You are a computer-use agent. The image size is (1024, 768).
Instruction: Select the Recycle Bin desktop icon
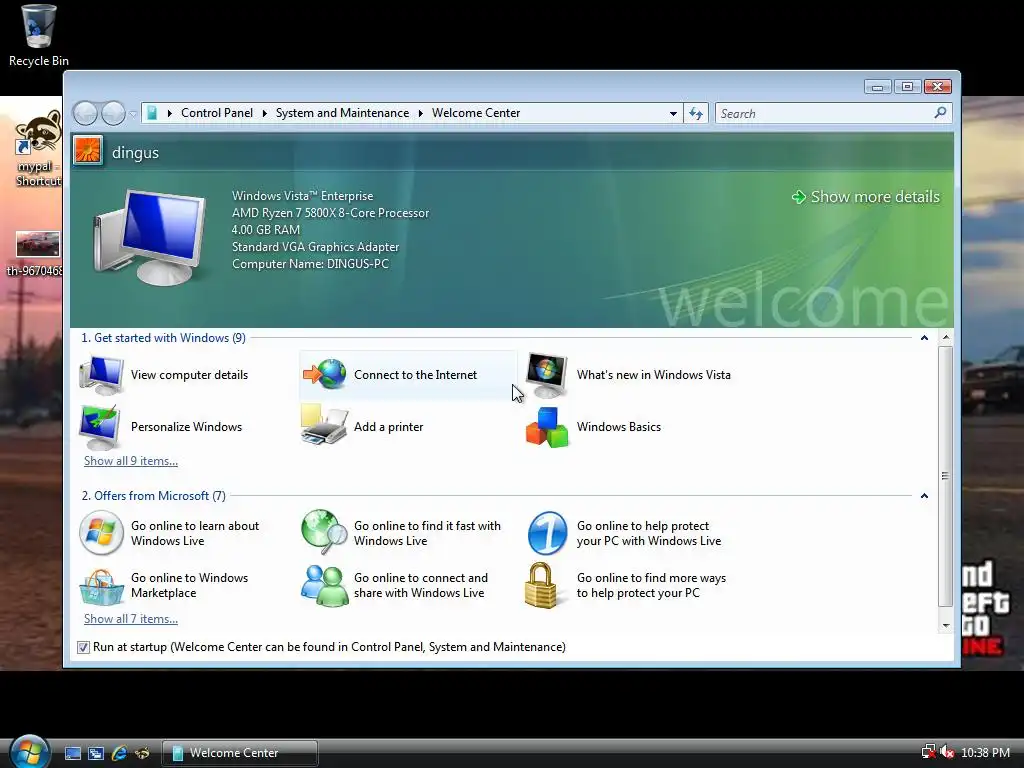coord(39,36)
